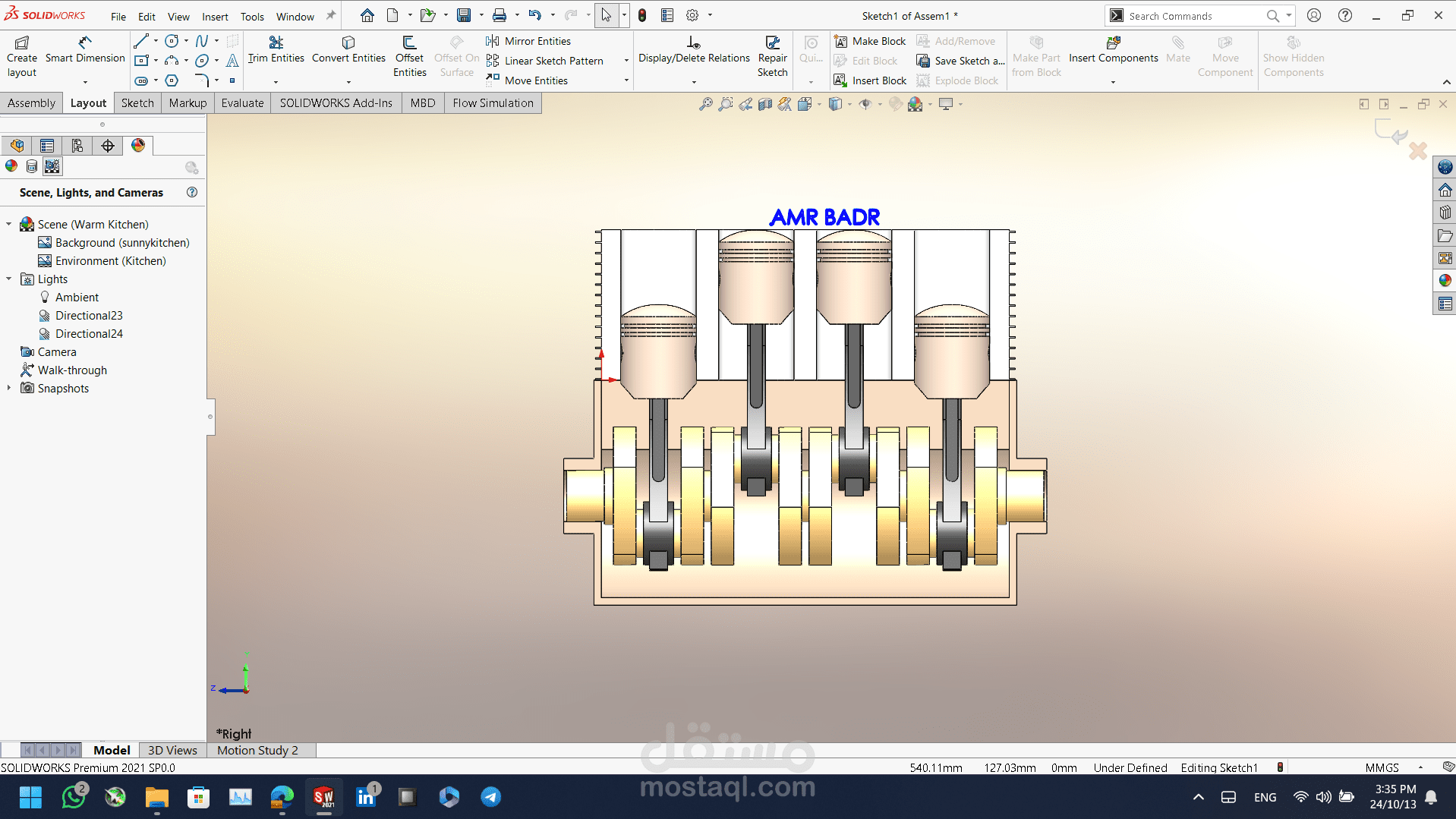This screenshot has width=1456, height=819.
Task: Collapse the left panel using the side handle
Action: pyautogui.click(x=210, y=417)
